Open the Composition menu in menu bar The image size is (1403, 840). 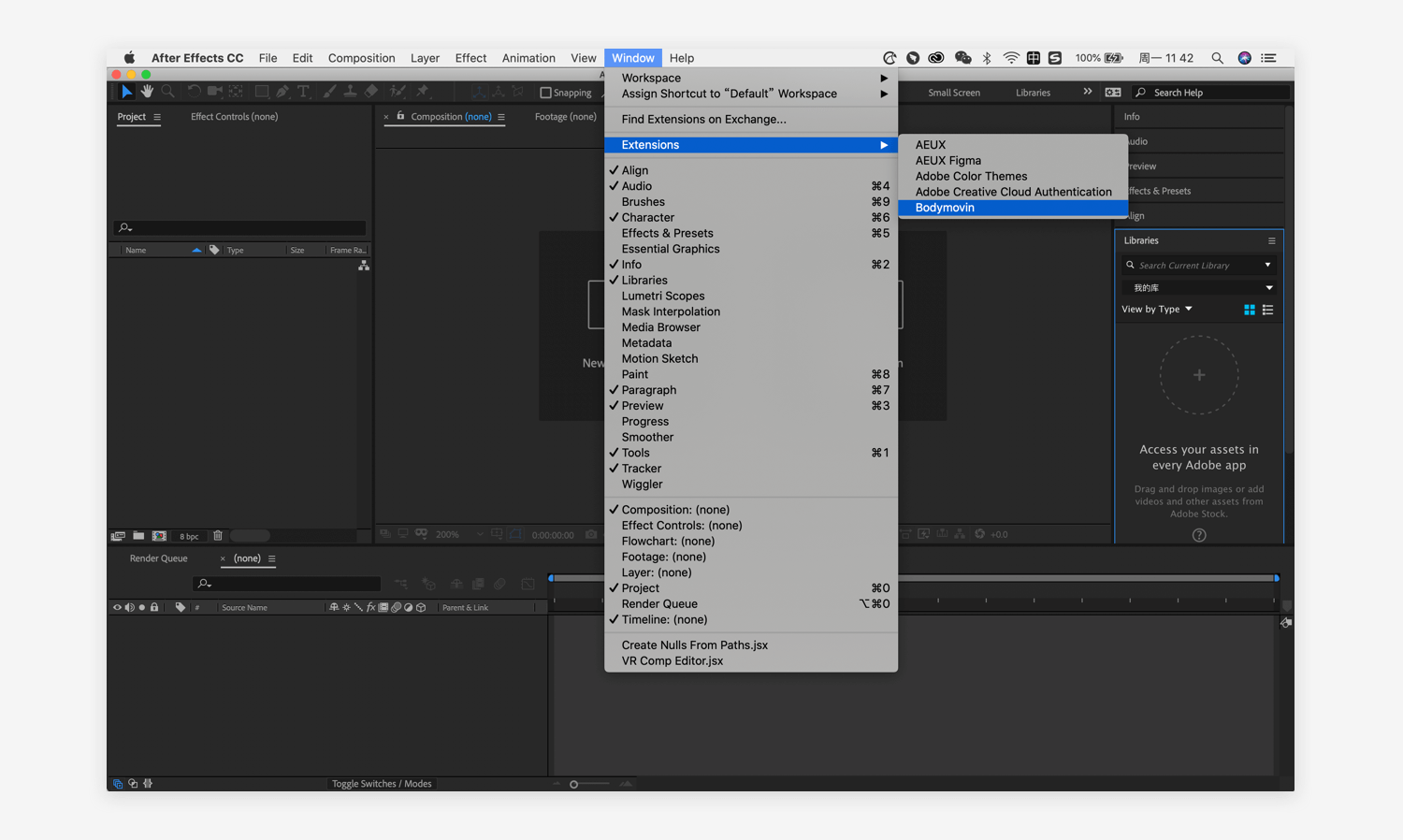[x=361, y=58]
